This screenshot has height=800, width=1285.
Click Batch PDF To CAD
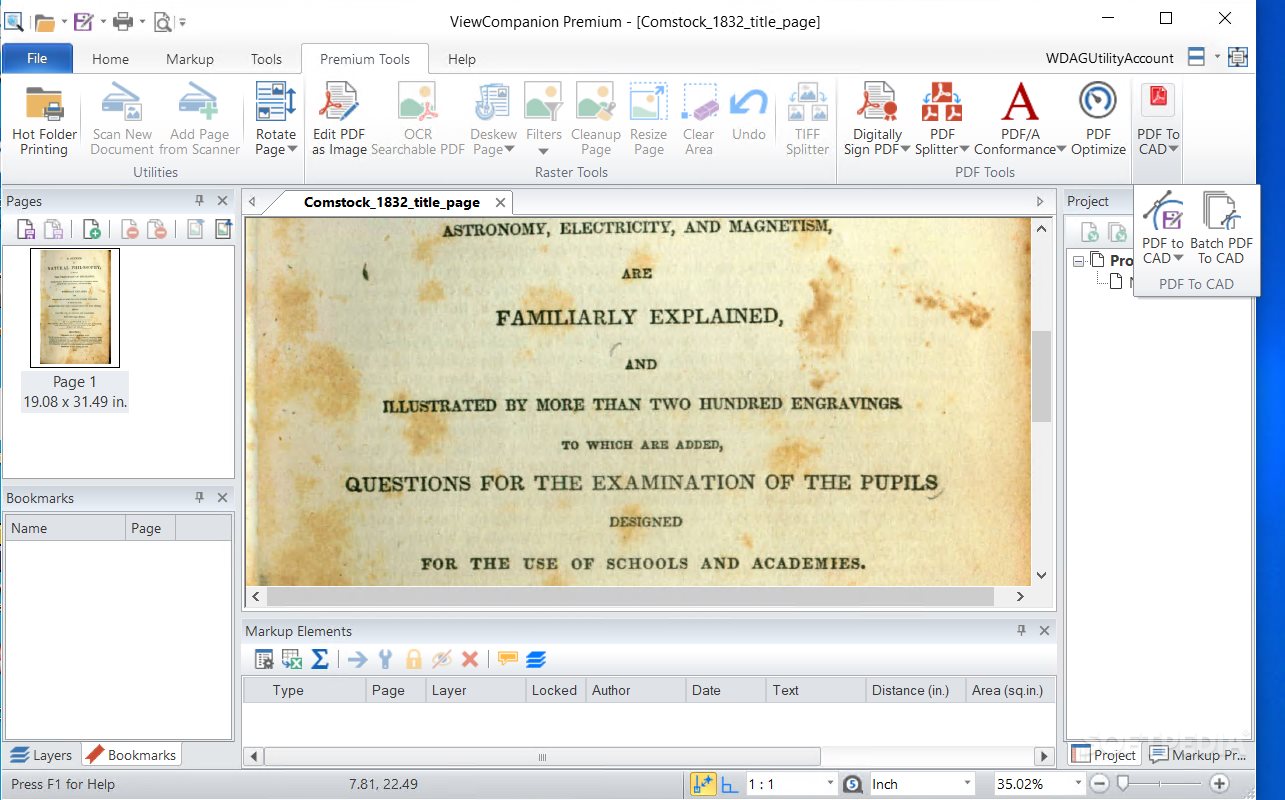[x=1221, y=229]
